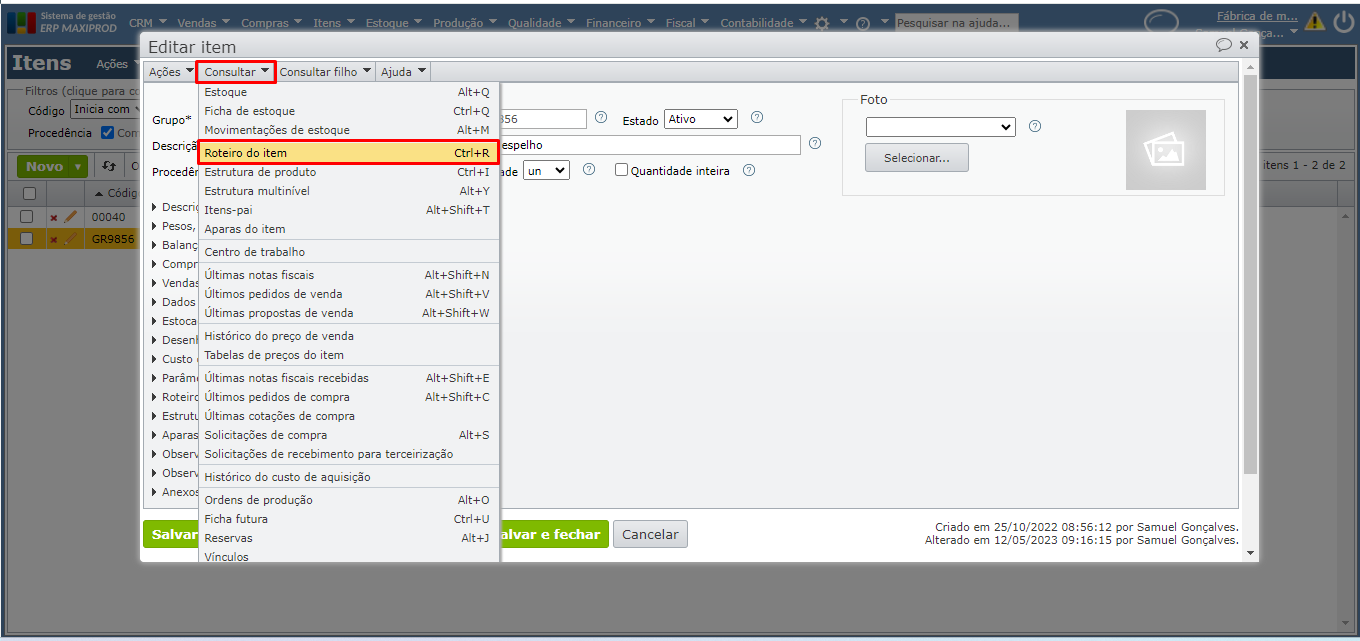Viewport: 1360px width, 641px height.
Task: Click the Selecionar... photo button
Action: click(917, 157)
